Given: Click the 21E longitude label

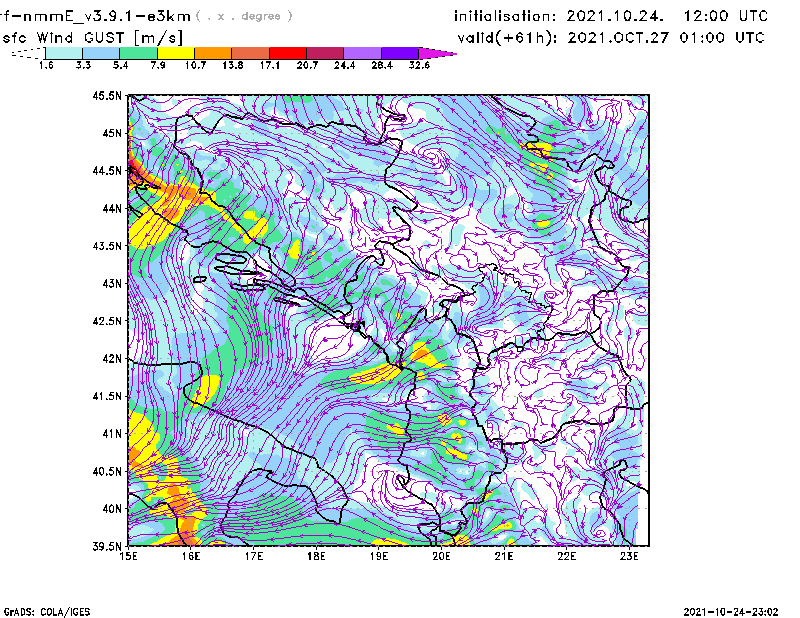Looking at the screenshot, I should 504,556.
